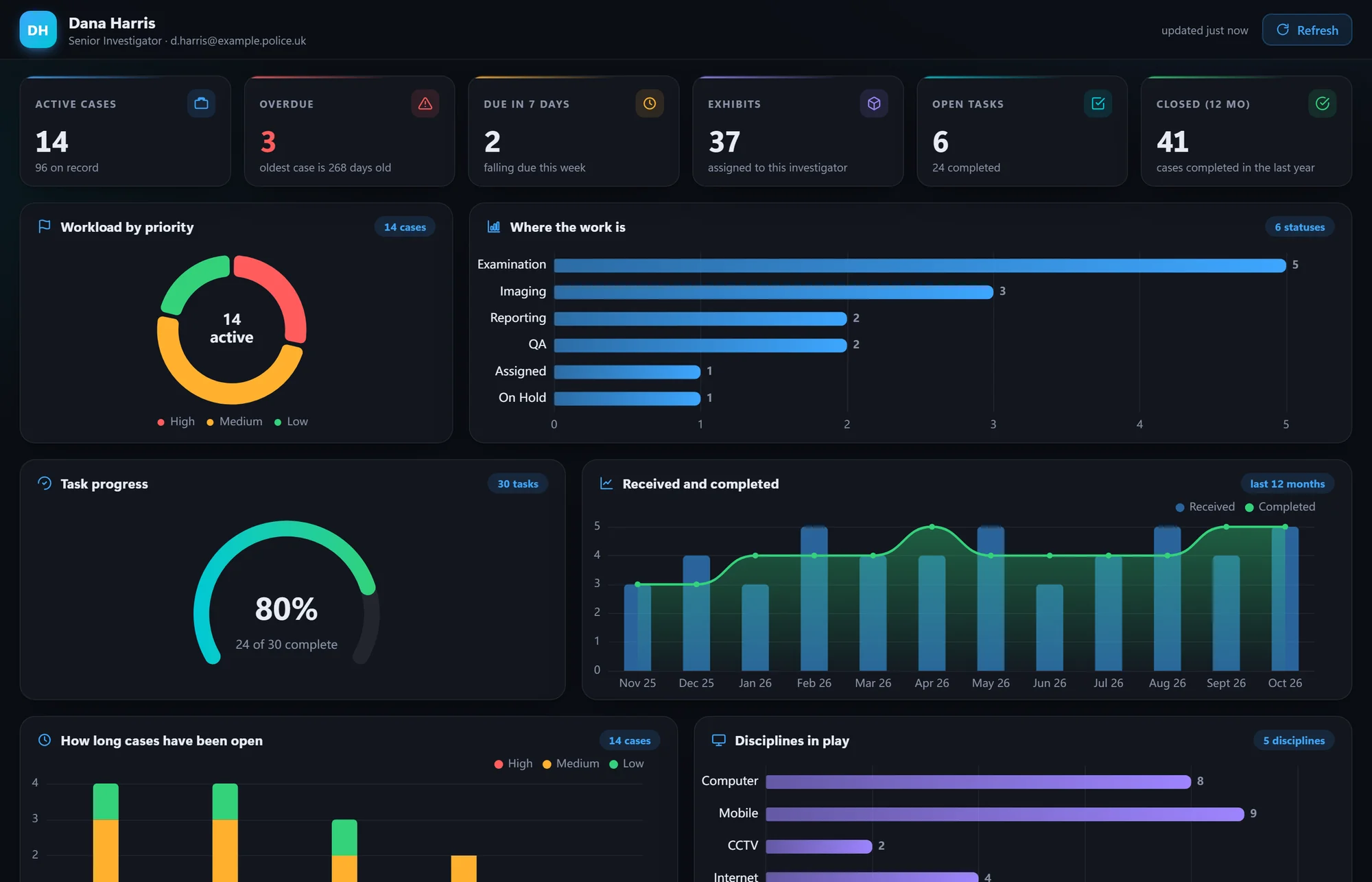The image size is (1372, 882).
Task: Click '96 on record' text
Action: tap(67, 168)
